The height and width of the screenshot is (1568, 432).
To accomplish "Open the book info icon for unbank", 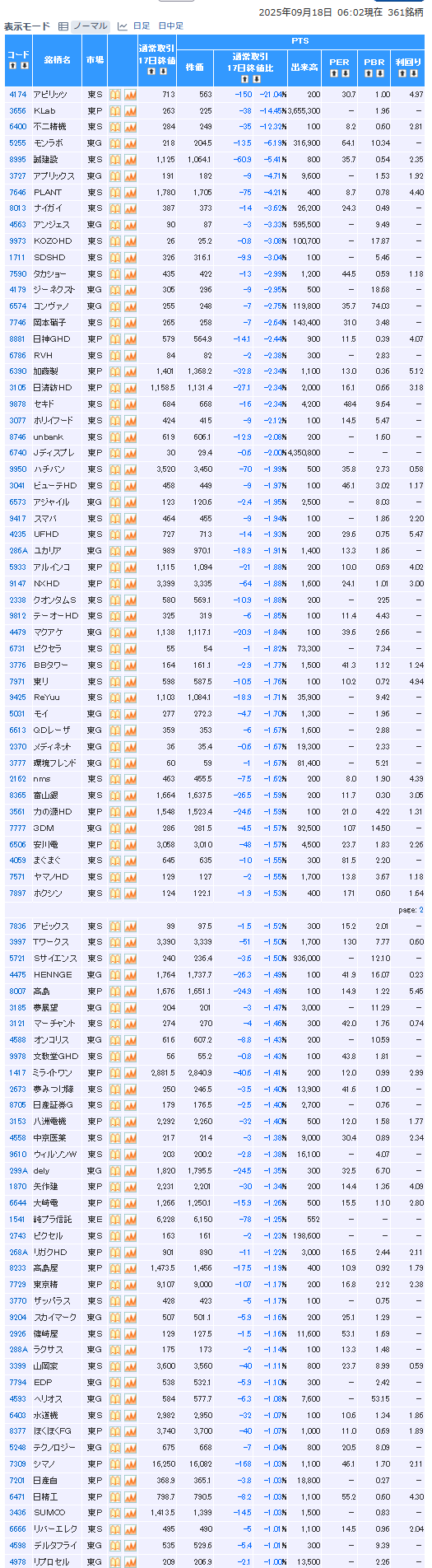I will (x=115, y=436).
